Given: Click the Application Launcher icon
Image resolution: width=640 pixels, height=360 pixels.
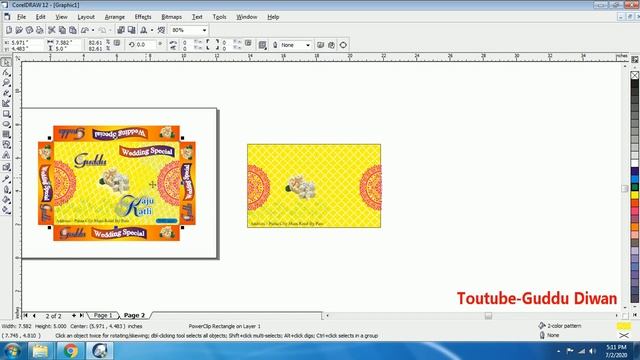Looking at the screenshot, I should 144,30.
